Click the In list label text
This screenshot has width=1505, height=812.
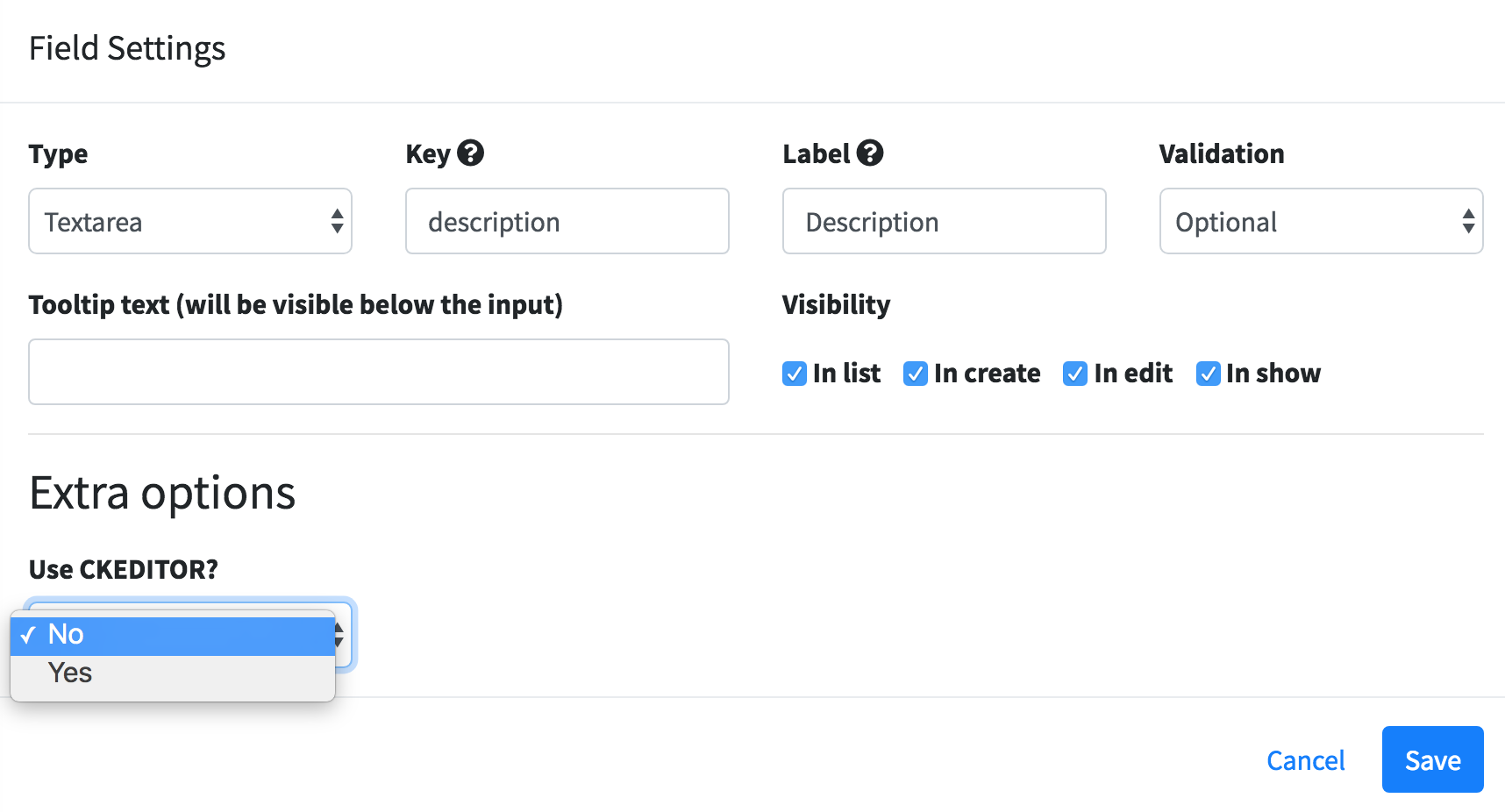point(846,374)
